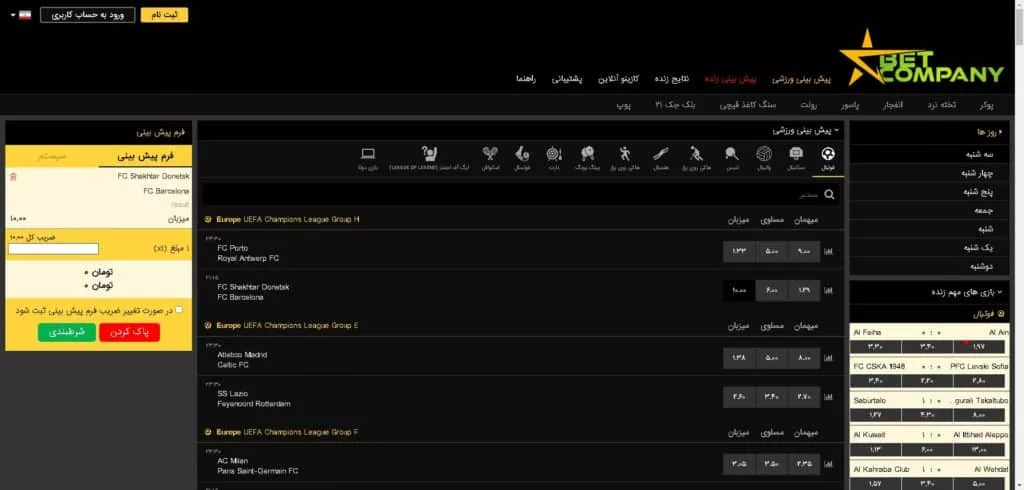Choose the tennis sport icon
This screenshot has height=490, width=1024.
coord(731,158)
